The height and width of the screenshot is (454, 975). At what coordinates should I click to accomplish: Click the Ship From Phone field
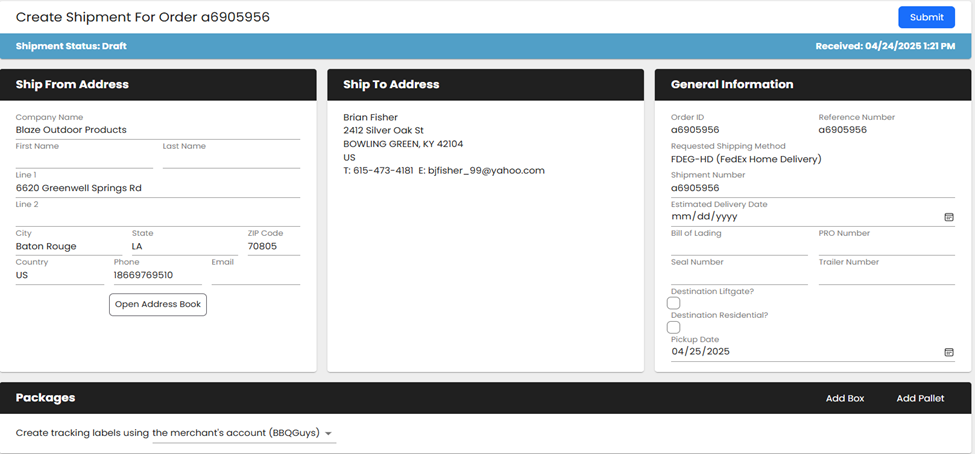157,275
